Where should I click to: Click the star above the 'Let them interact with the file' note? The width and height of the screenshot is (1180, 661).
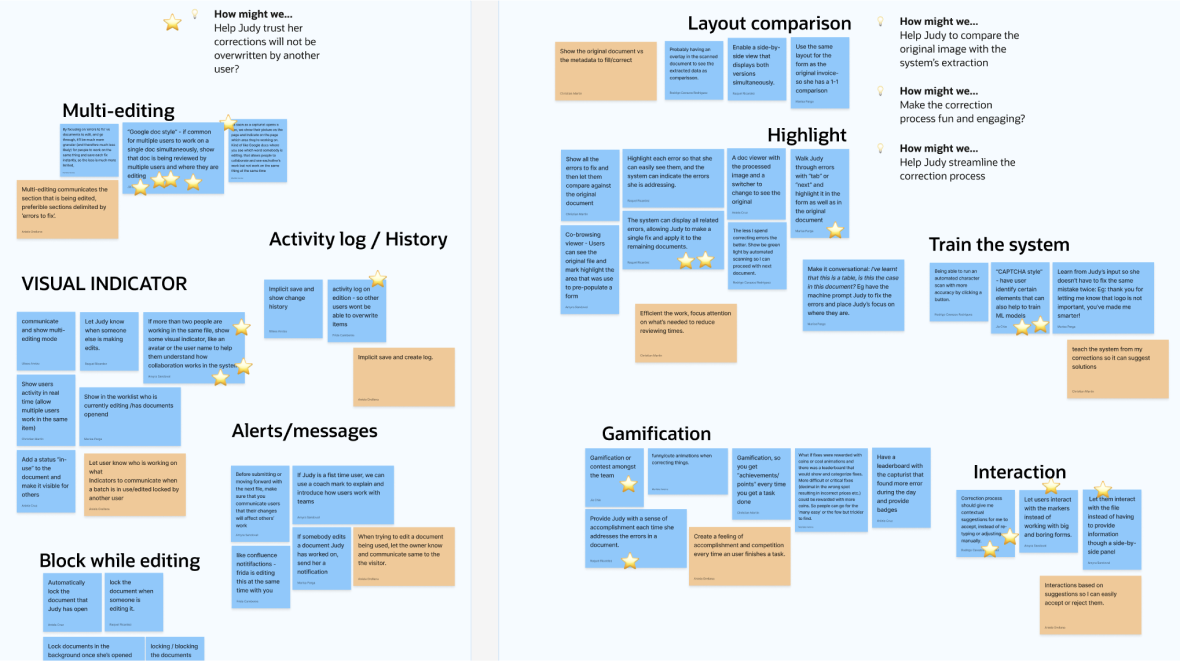tap(1102, 489)
